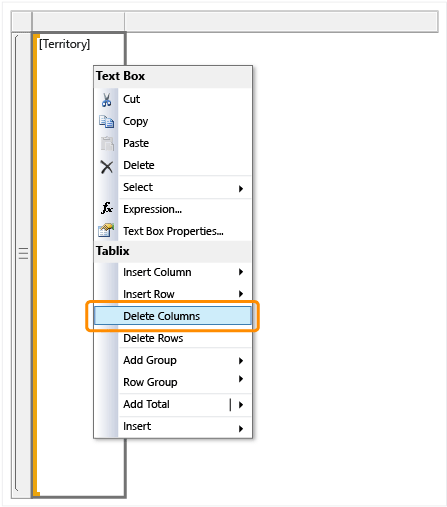Click the Paste clipboard icon
The width and height of the screenshot is (447, 507).
click(x=107, y=143)
